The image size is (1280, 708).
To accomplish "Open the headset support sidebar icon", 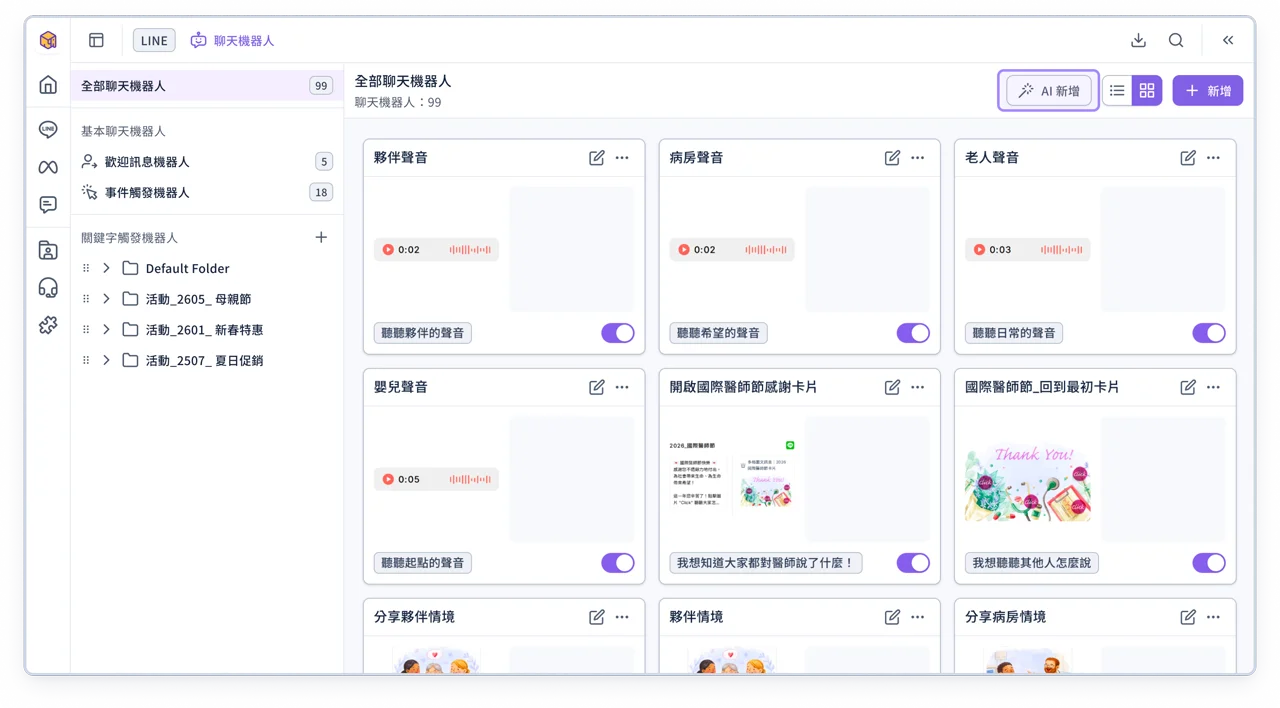I will click(x=48, y=288).
